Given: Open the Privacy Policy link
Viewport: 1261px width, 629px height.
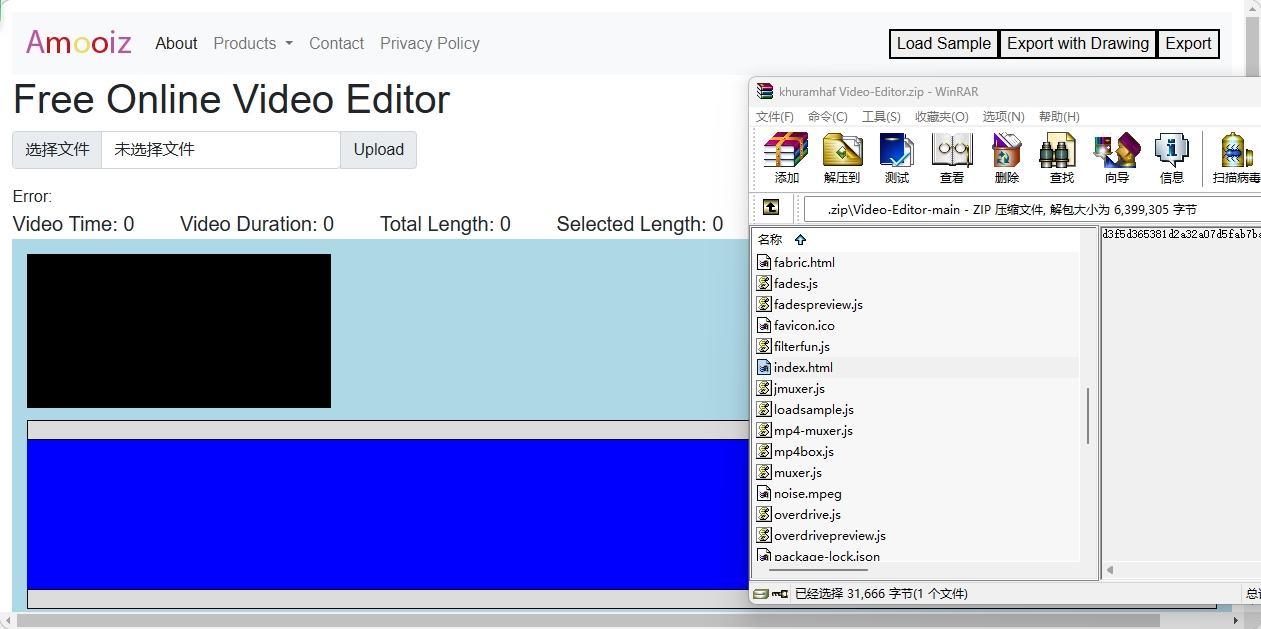Looking at the screenshot, I should 430,43.
